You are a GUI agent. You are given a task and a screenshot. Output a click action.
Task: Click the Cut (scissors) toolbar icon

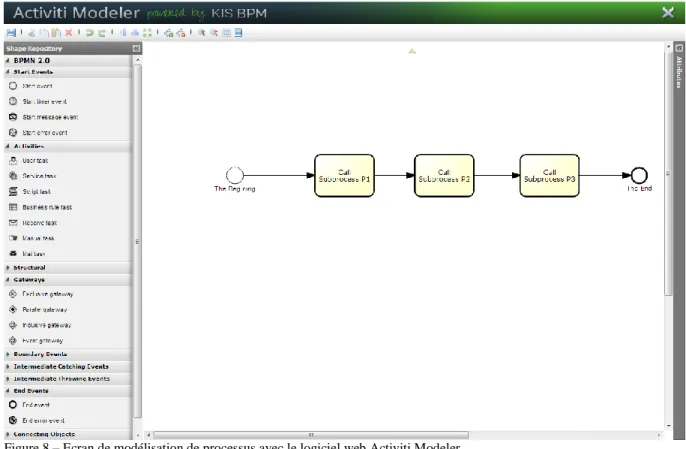(32, 33)
